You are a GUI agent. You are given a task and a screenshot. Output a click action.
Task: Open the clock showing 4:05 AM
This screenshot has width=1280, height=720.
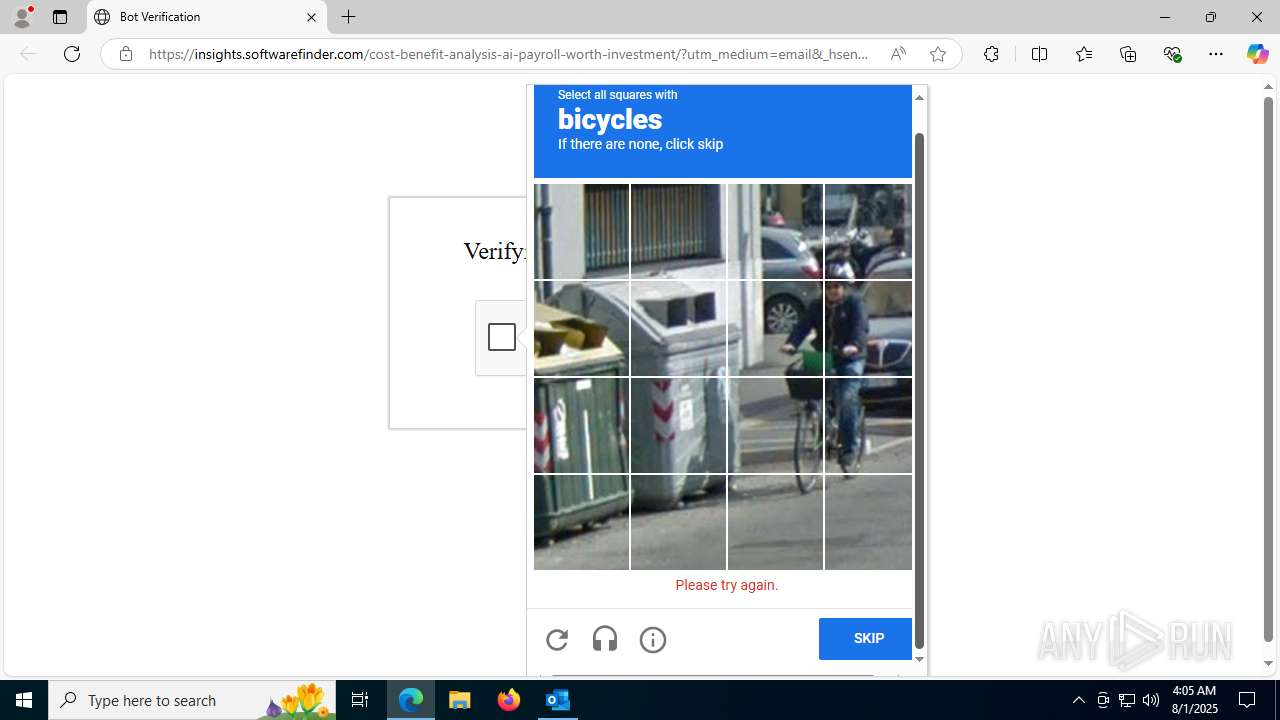1194,700
